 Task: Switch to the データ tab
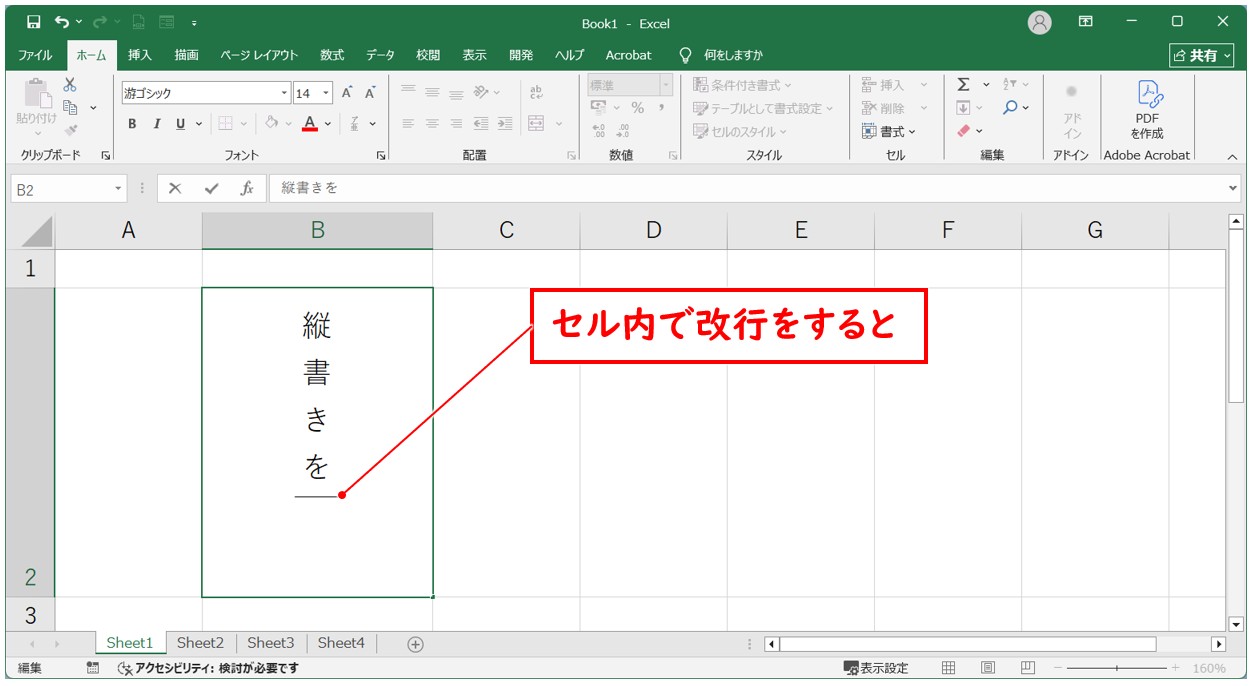coord(380,55)
